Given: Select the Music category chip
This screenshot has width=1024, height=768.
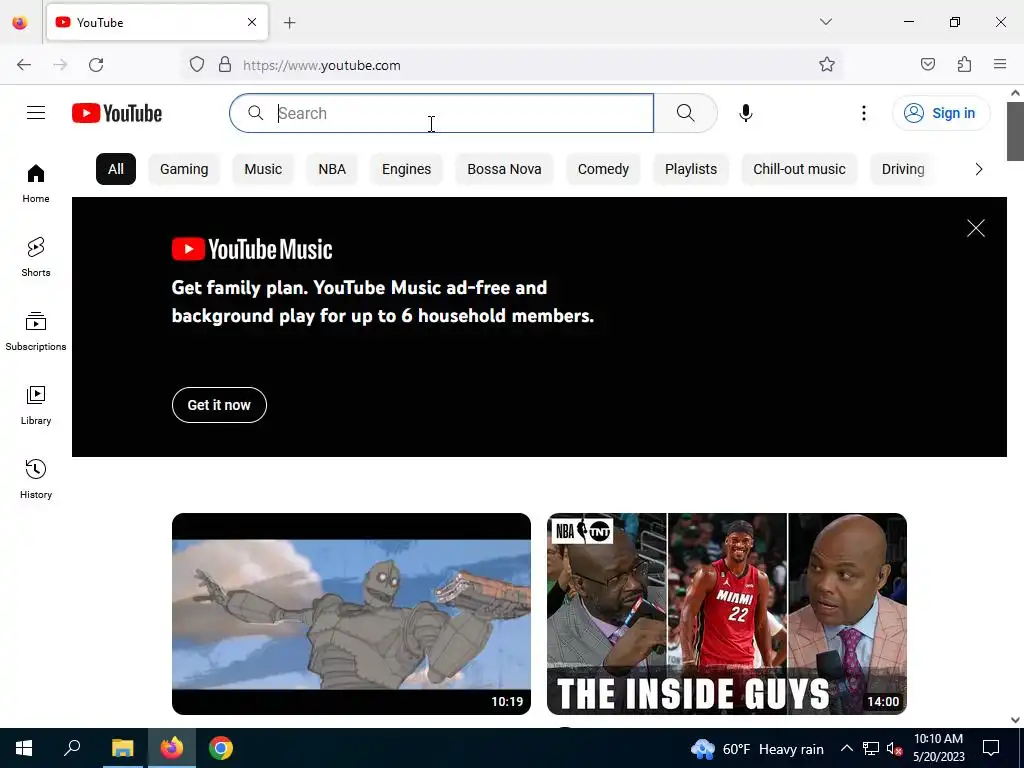Looking at the screenshot, I should 263,169.
